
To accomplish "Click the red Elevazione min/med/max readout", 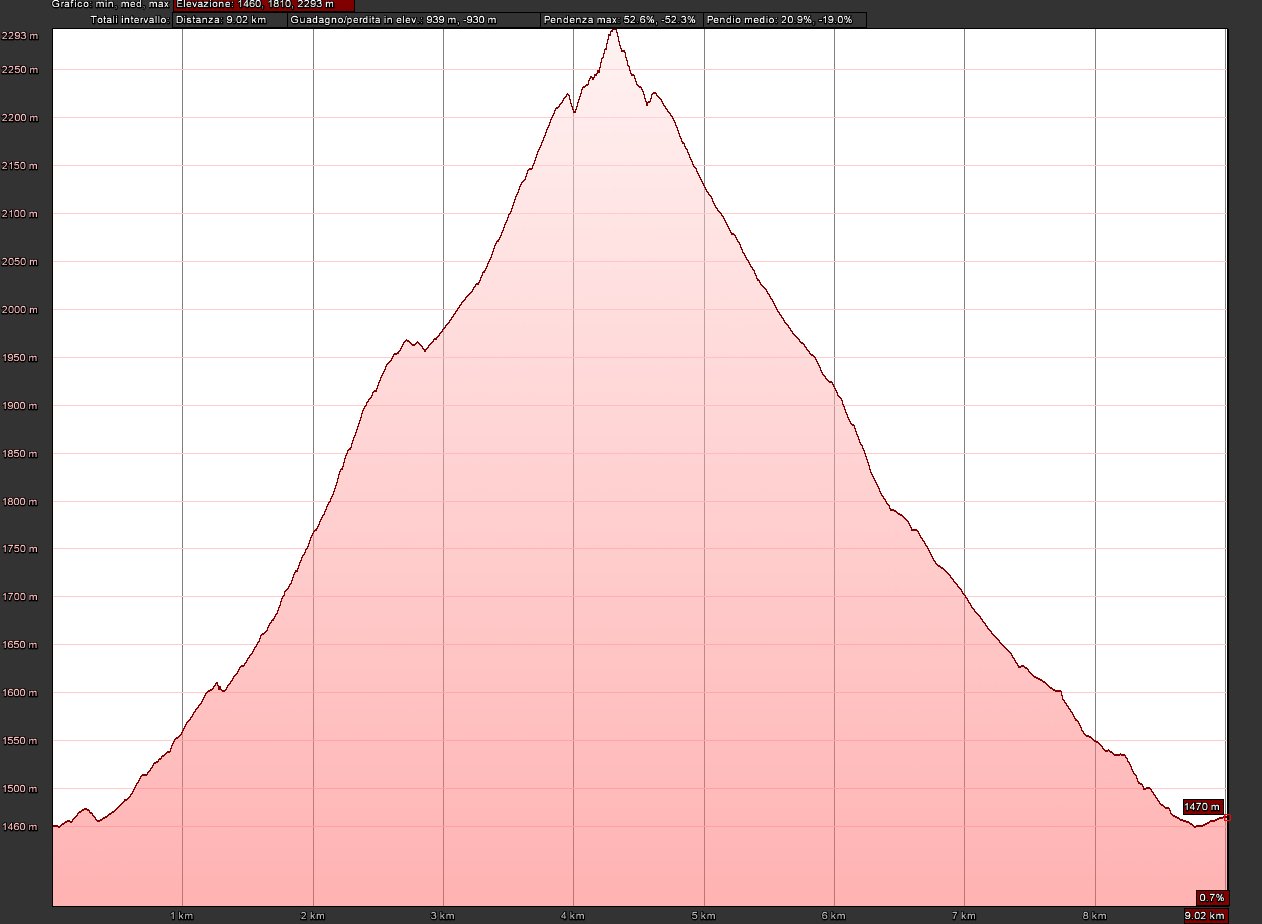I will pyautogui.click(x=264, y=5).
